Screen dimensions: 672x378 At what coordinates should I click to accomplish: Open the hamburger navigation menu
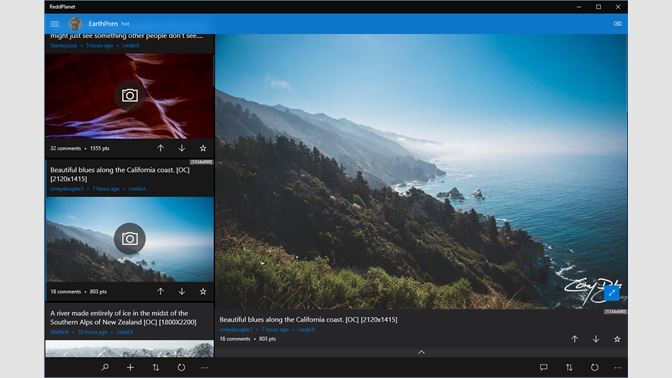pos(55,24)
